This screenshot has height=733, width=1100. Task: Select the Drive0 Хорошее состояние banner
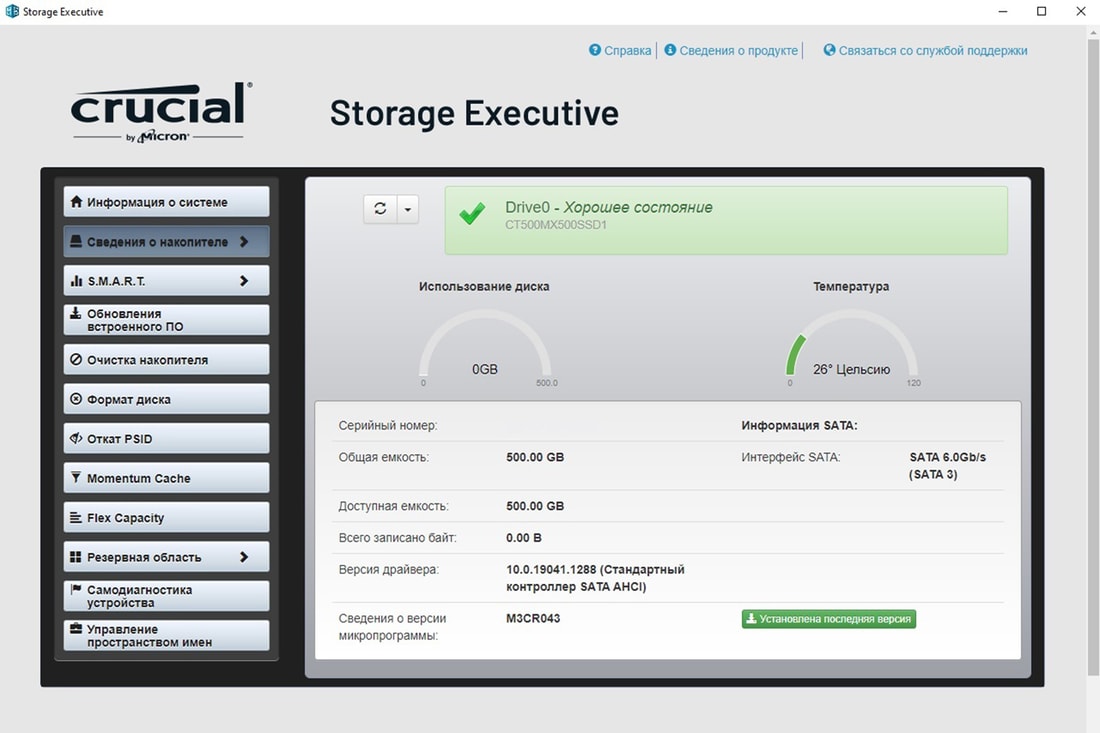tap(726, 220)
